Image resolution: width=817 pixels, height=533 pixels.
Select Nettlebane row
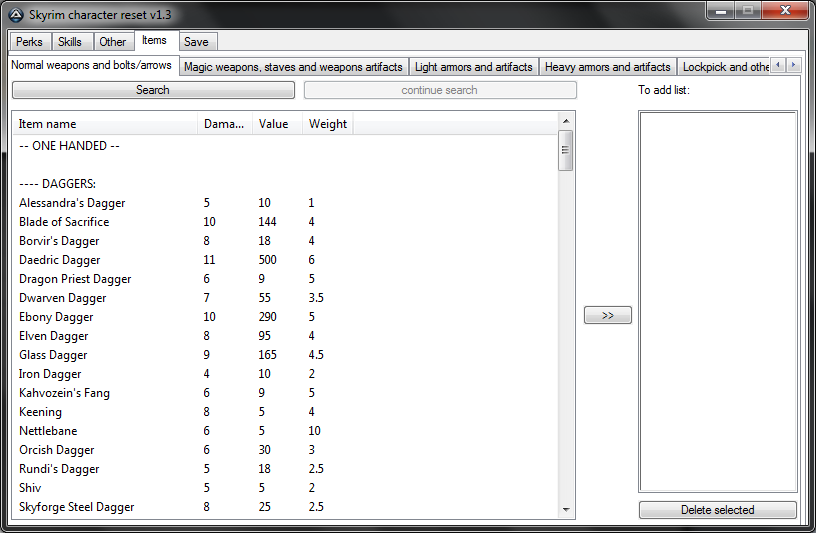[285, 431]
